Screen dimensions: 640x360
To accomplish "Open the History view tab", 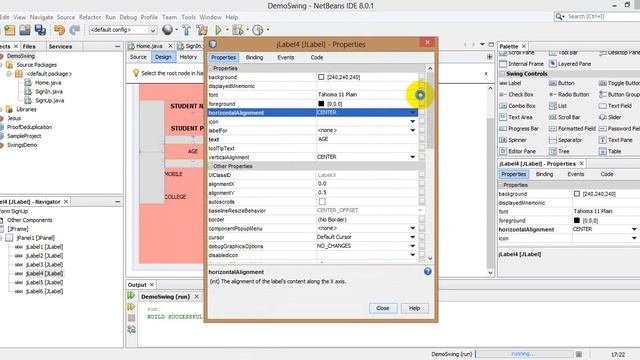I will [188, 57].
